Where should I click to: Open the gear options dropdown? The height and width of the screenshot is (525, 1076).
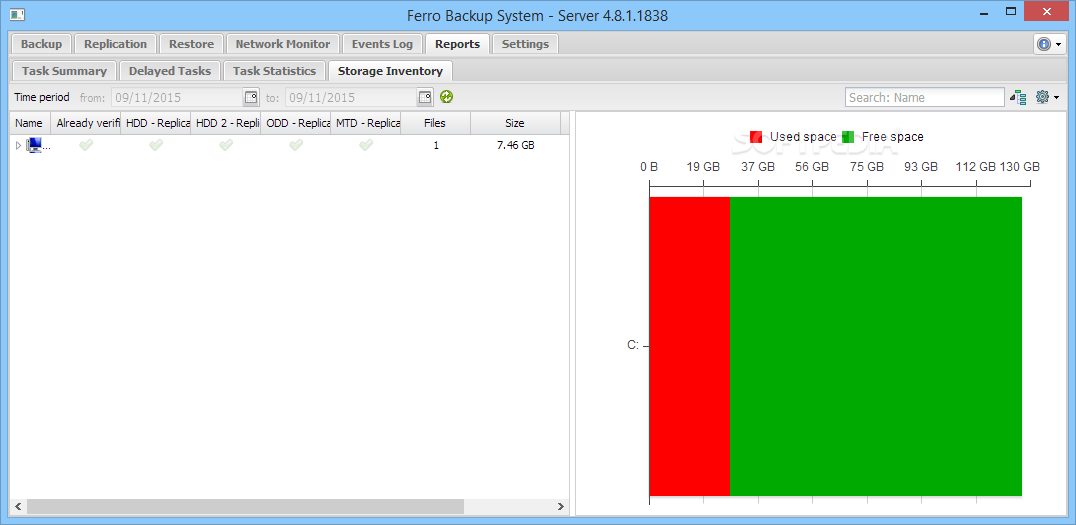(x=1047, y=97)
